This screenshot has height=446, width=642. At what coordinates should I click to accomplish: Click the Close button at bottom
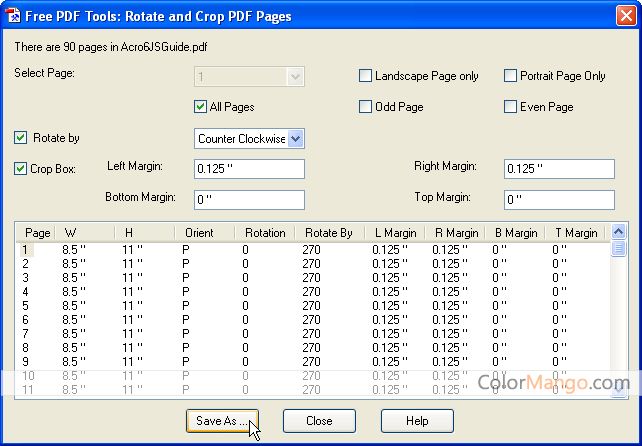[x=319, y=421]
